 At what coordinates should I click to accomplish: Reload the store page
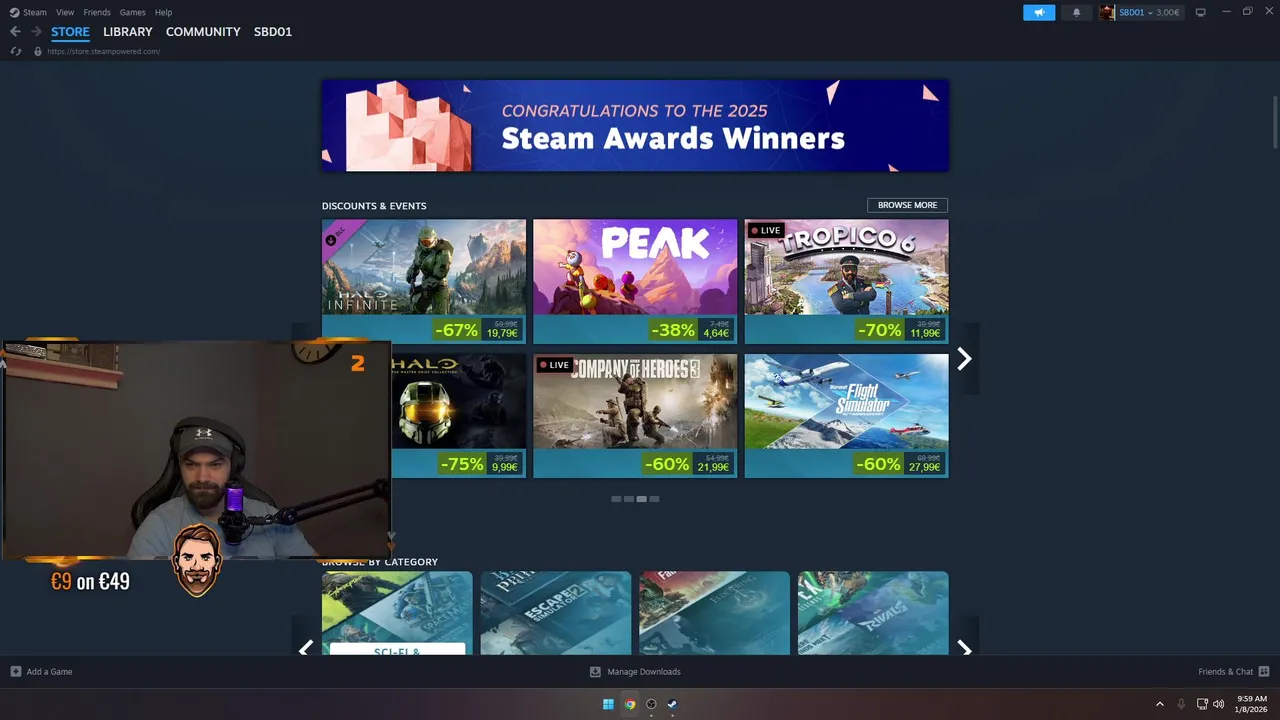pos(15,51)
